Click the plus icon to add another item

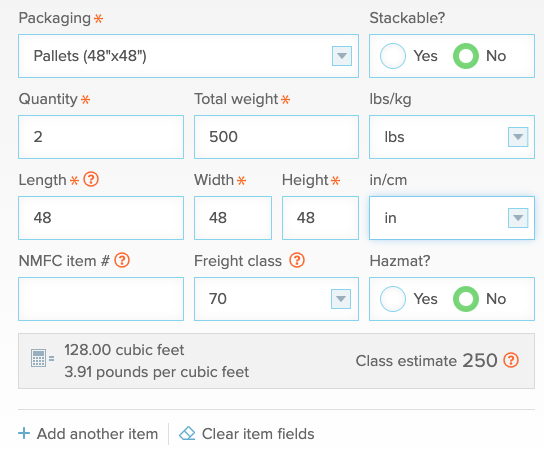coord(24,433)
